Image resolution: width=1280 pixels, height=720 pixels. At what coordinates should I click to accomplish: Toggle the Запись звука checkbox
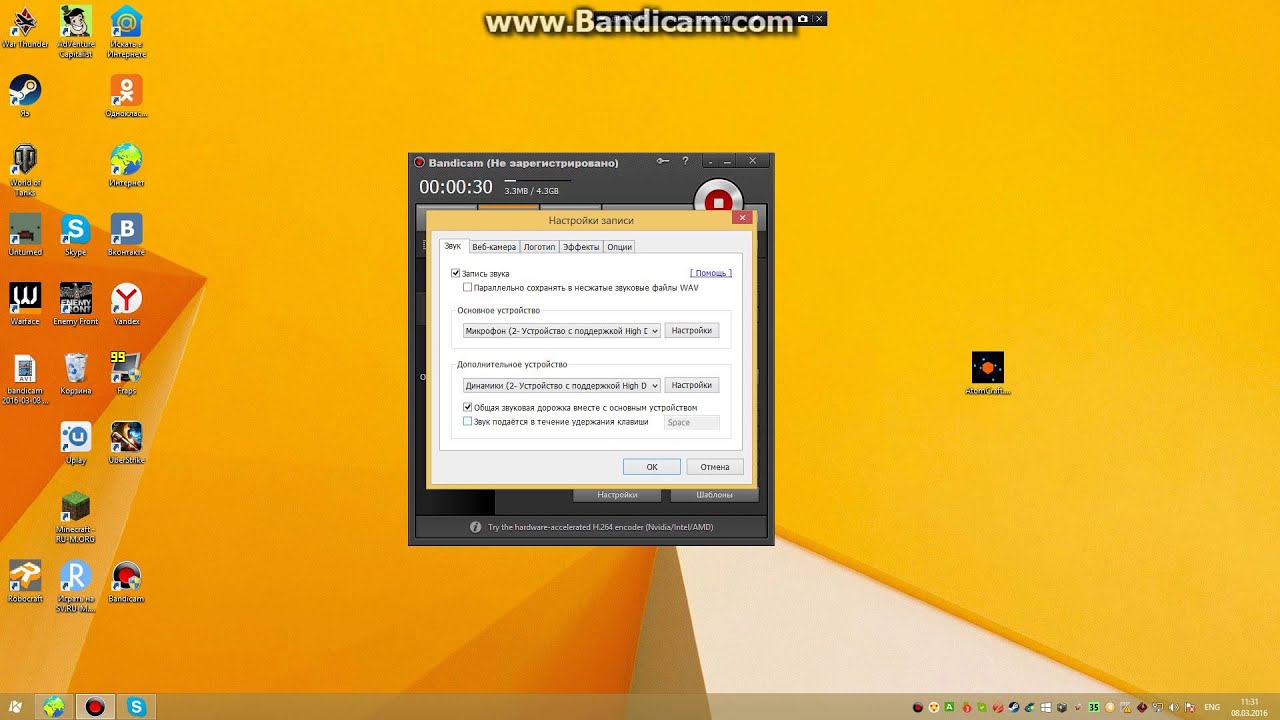(456, 273)
